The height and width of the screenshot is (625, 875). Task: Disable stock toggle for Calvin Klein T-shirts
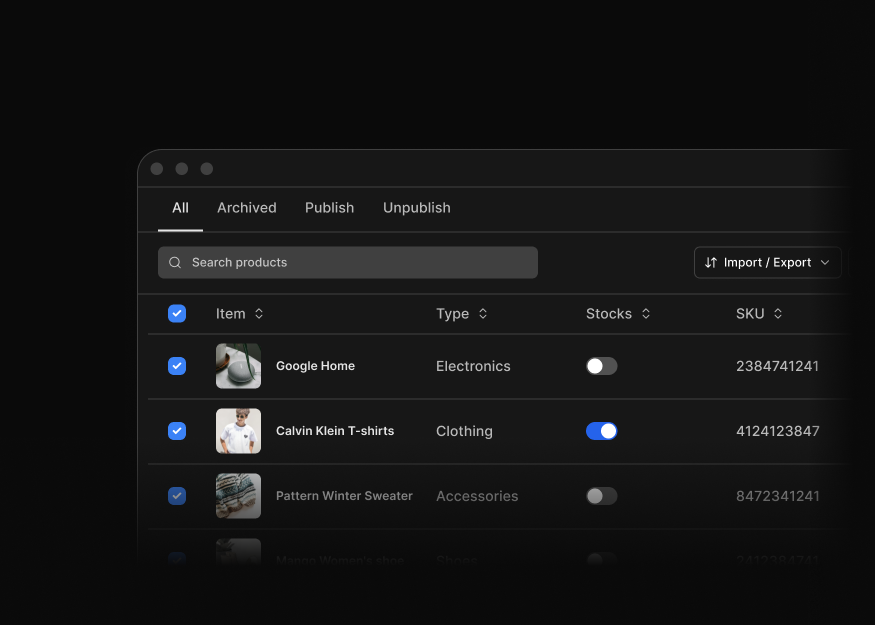click(602, 431)
